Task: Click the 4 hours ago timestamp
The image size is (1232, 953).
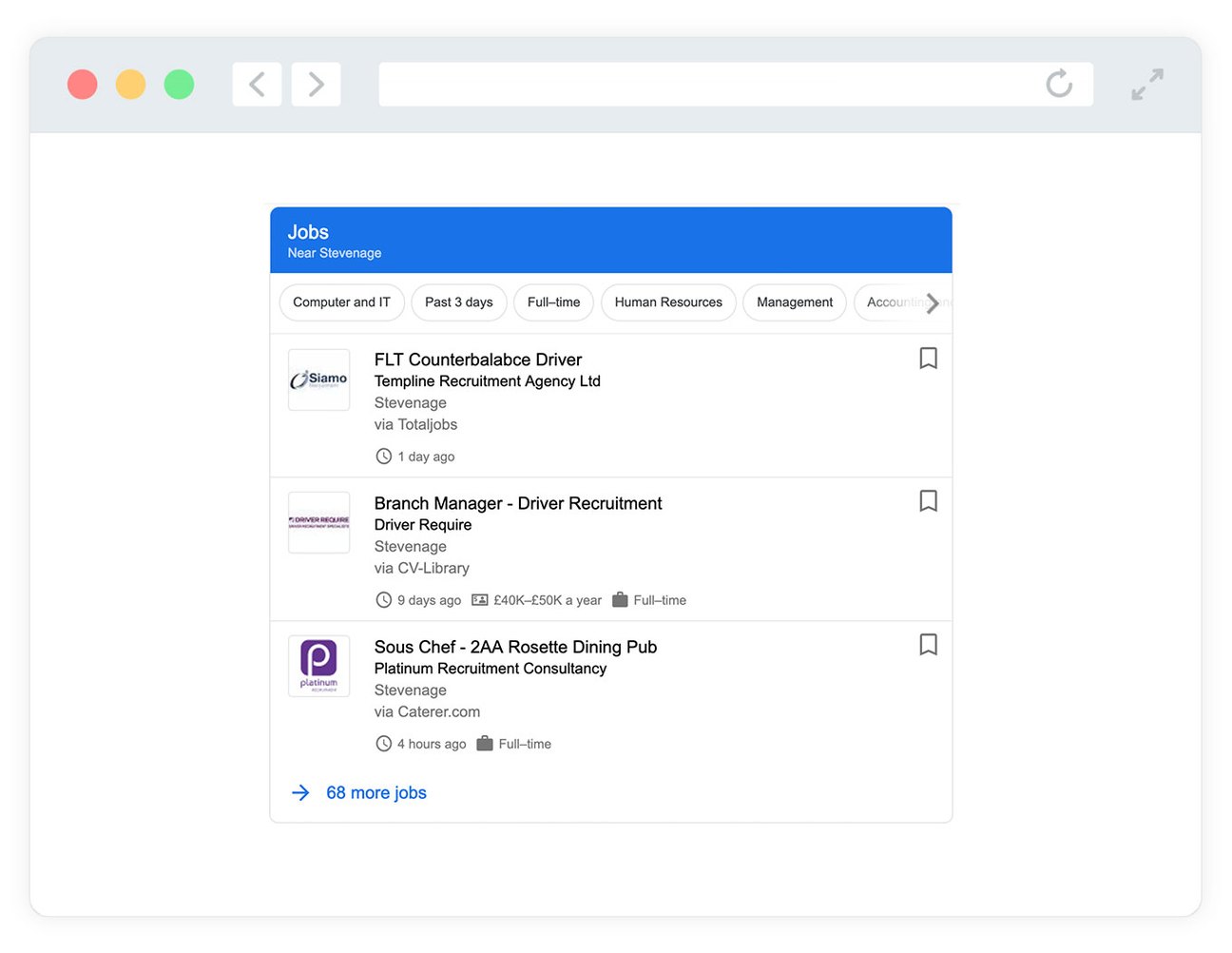Action: [432, 744]
